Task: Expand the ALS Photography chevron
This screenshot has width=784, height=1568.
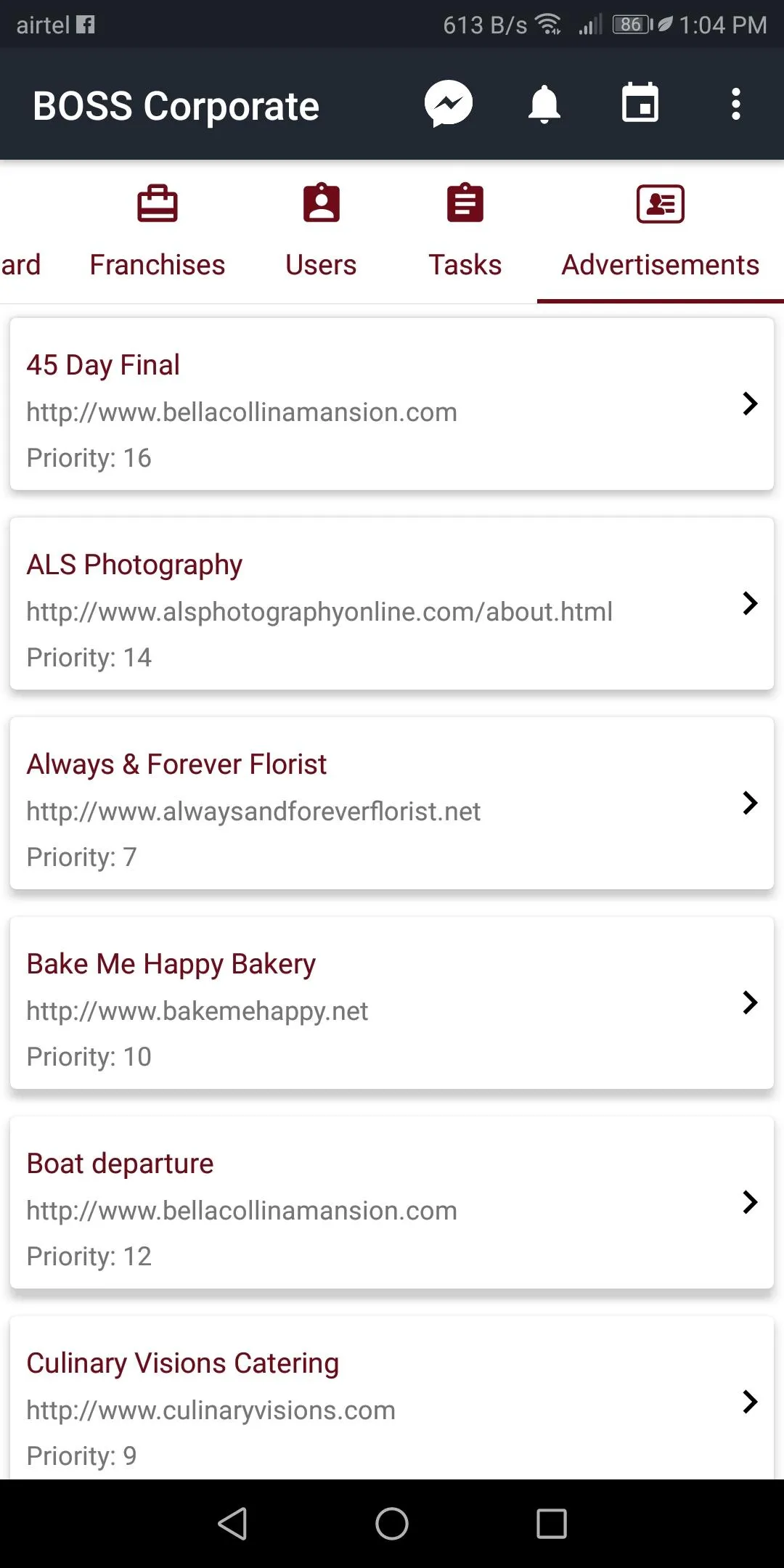Action: [x=750, y=603]
